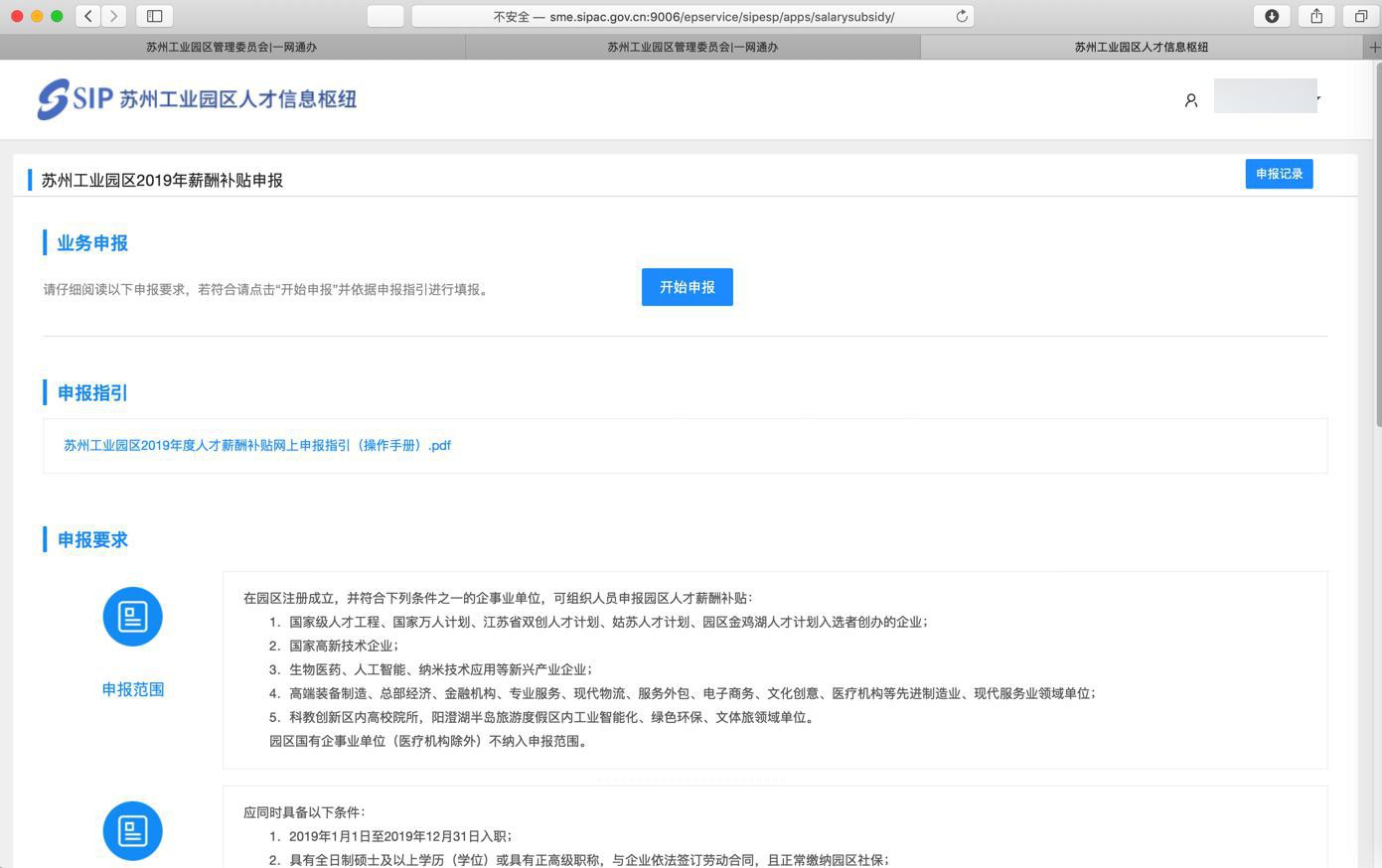Screen dimensions: 1382x868
Task: Click the 业务申报 section heading
Action: click(92, 243)
